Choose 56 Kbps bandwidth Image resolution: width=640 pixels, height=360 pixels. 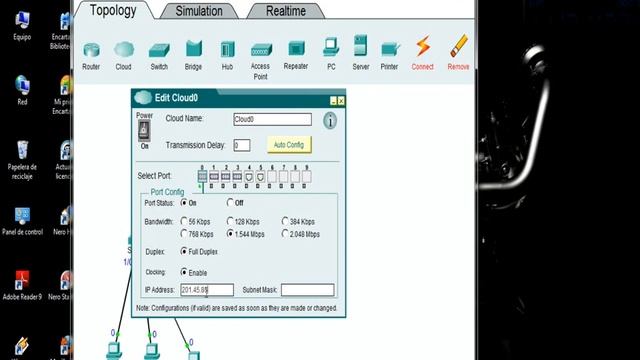coord(184,221)
